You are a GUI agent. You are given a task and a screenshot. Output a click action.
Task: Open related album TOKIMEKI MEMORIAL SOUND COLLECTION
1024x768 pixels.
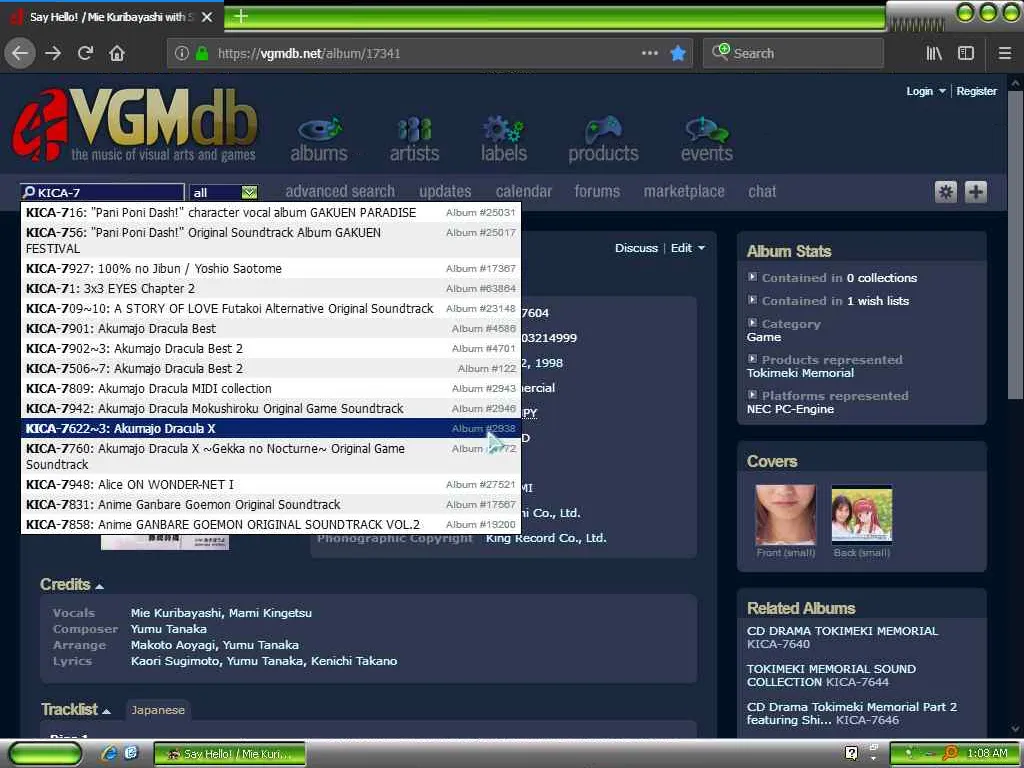[831, 675]
